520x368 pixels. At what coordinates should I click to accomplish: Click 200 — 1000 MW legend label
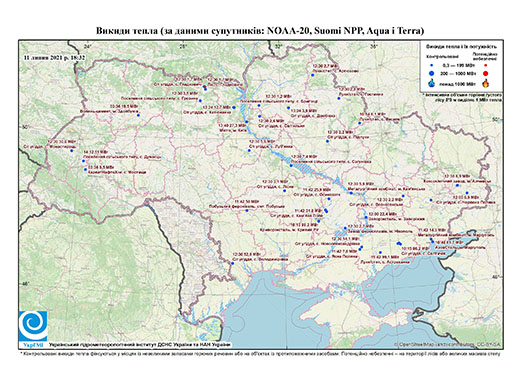[459, 73]
